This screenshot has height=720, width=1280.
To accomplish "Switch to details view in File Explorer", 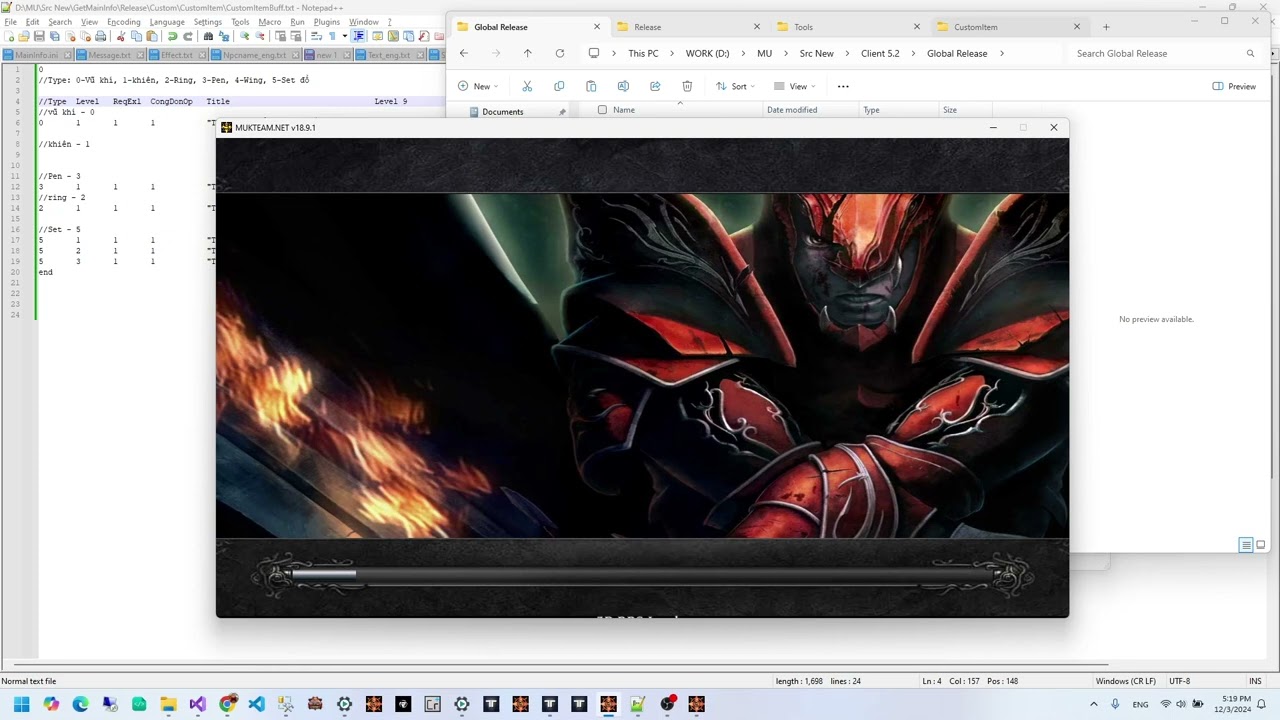I will pos(1246,545).
